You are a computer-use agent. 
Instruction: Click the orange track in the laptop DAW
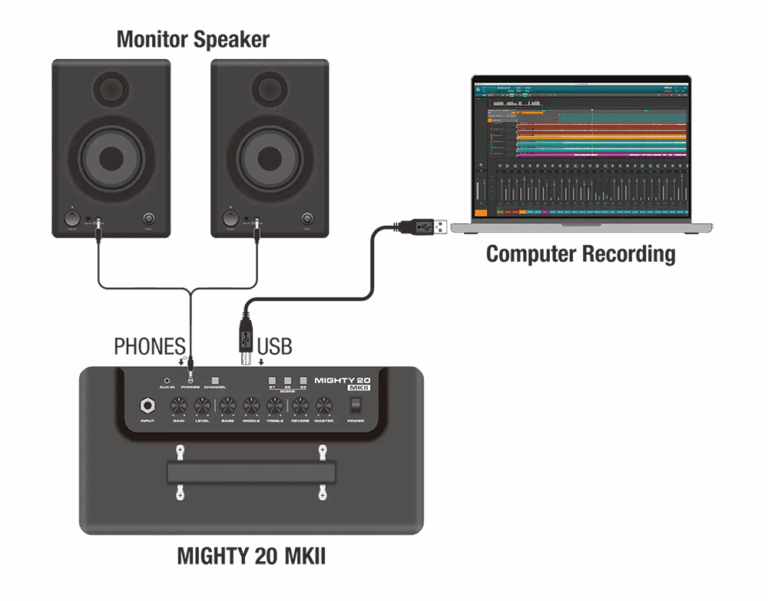click(x=601, y=136)
